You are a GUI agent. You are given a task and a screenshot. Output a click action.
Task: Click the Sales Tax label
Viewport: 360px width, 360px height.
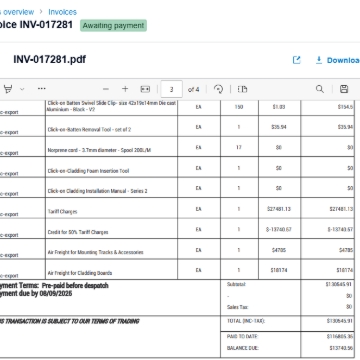(238, 307)
